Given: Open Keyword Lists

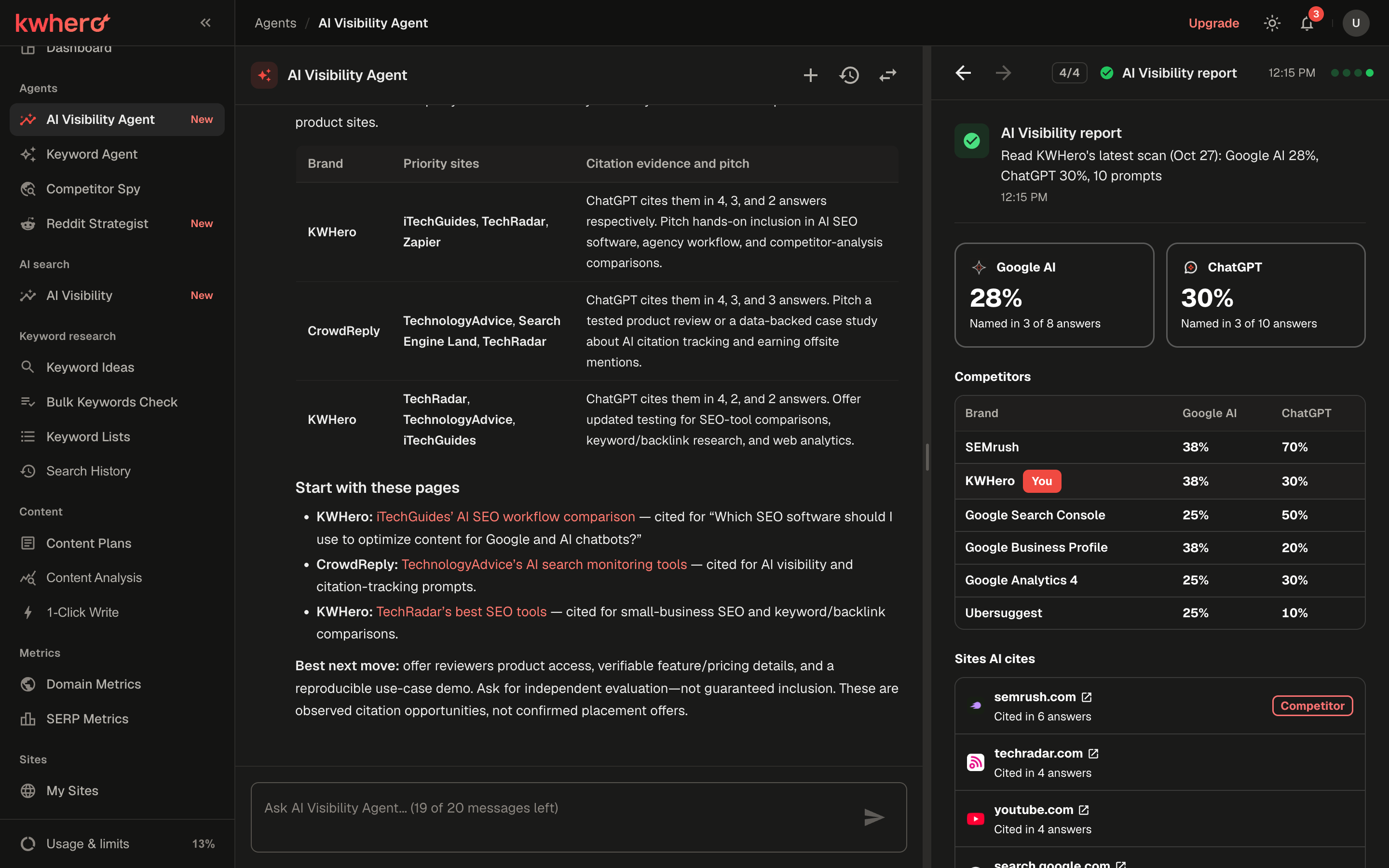Looking at the screenshot, I should (x=117, y=437).
